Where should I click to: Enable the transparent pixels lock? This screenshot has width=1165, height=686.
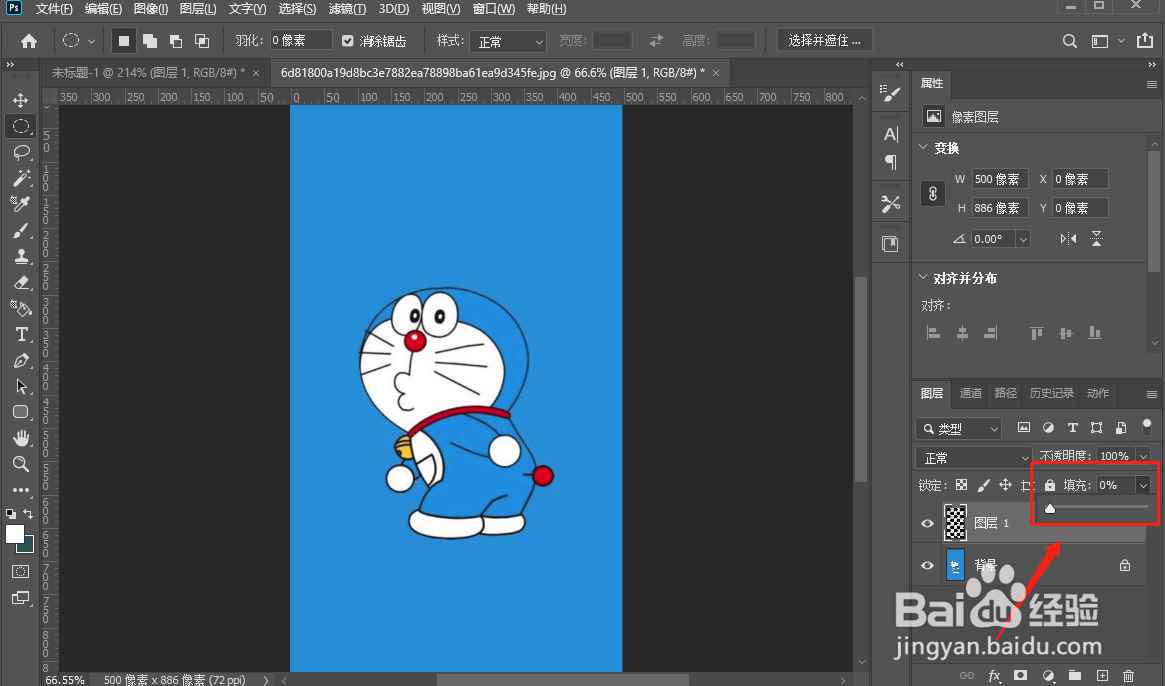[x=960, y=484]
